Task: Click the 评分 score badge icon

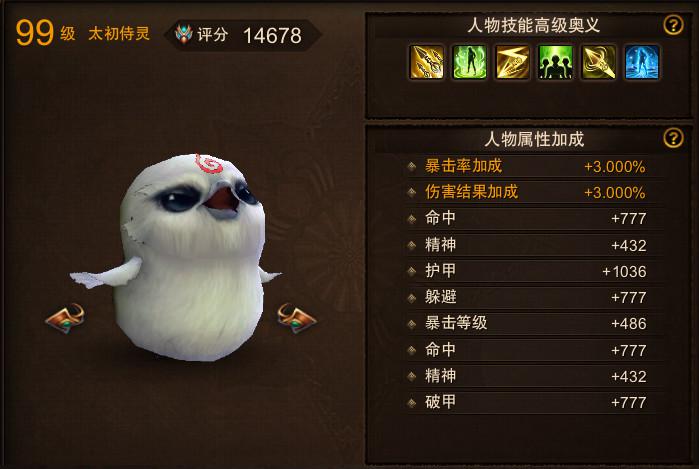Action: click(184, 34)
